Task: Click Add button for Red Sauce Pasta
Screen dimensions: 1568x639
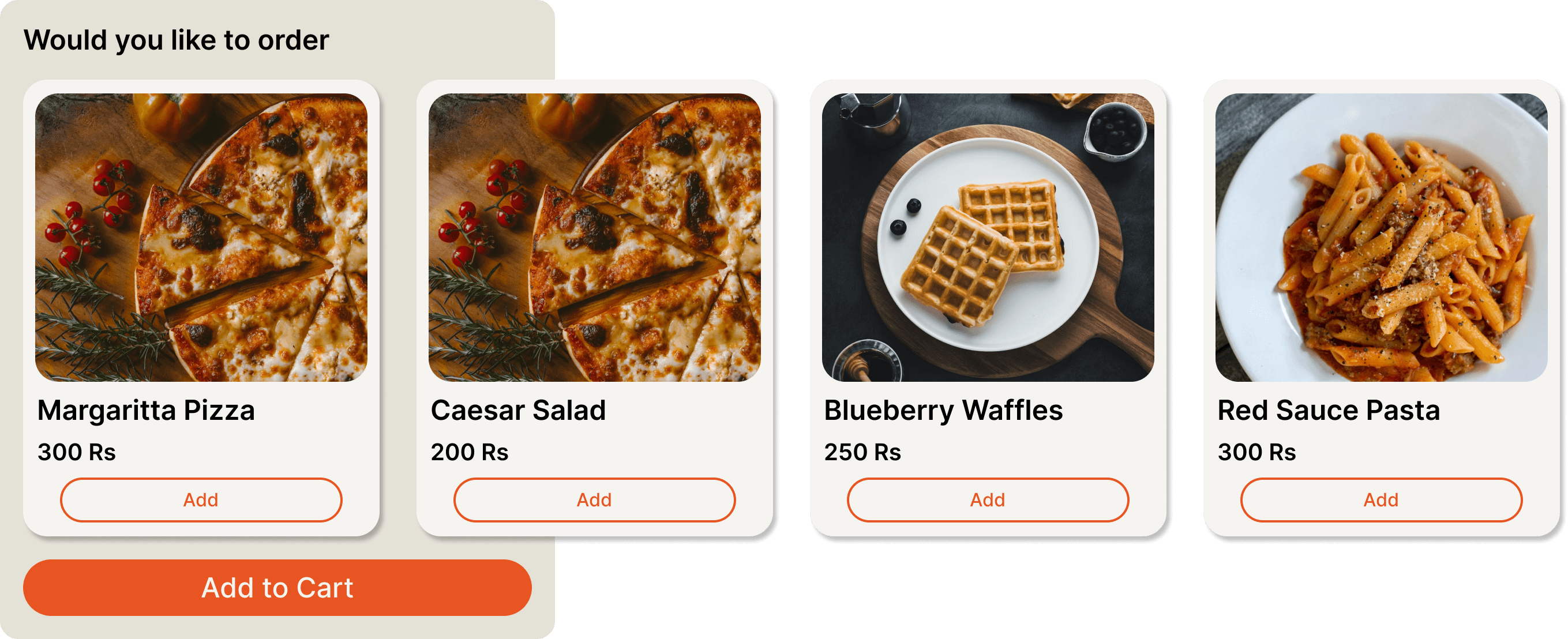Action: click(x=1381, y=499)
